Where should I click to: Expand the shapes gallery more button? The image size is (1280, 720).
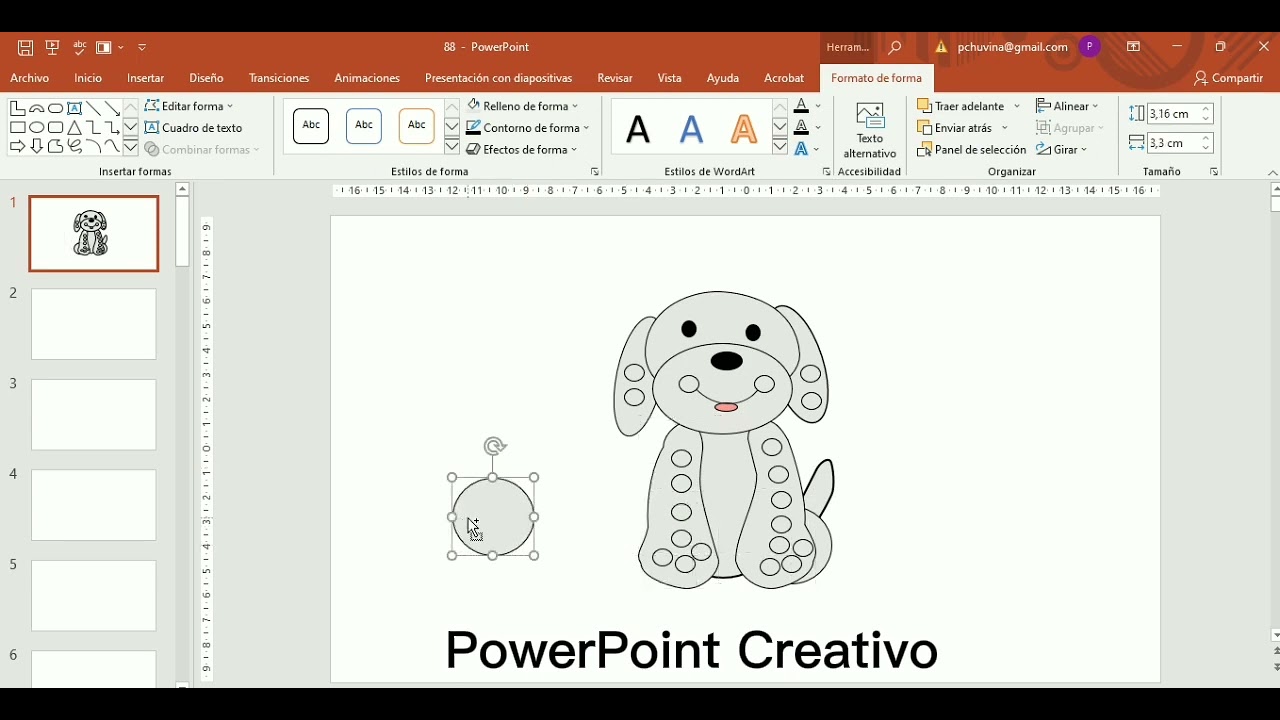click(131, 147)
